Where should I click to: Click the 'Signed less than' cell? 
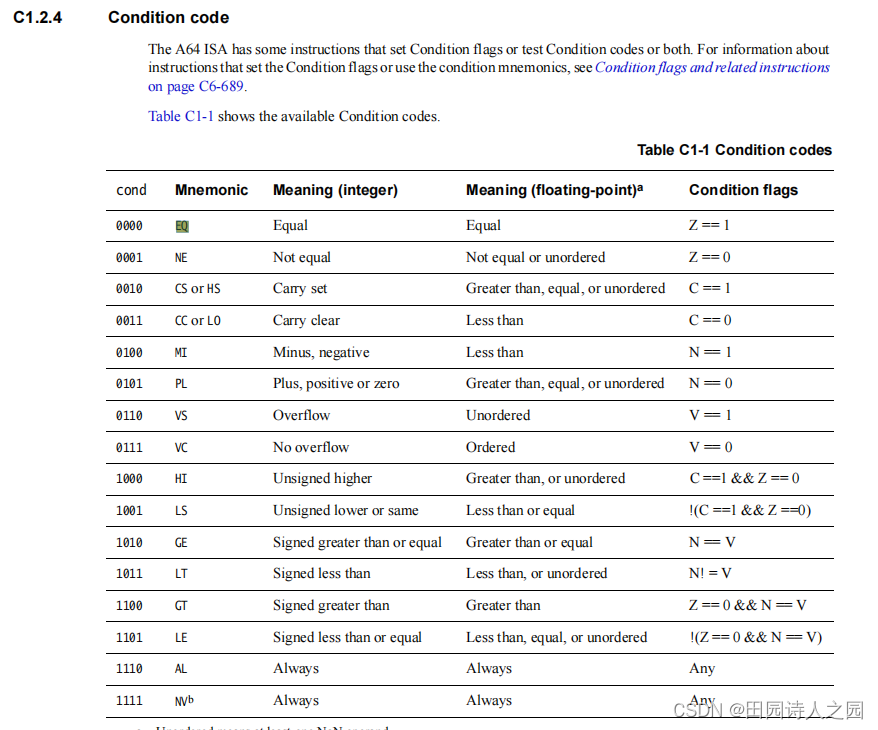coord(321,574)
